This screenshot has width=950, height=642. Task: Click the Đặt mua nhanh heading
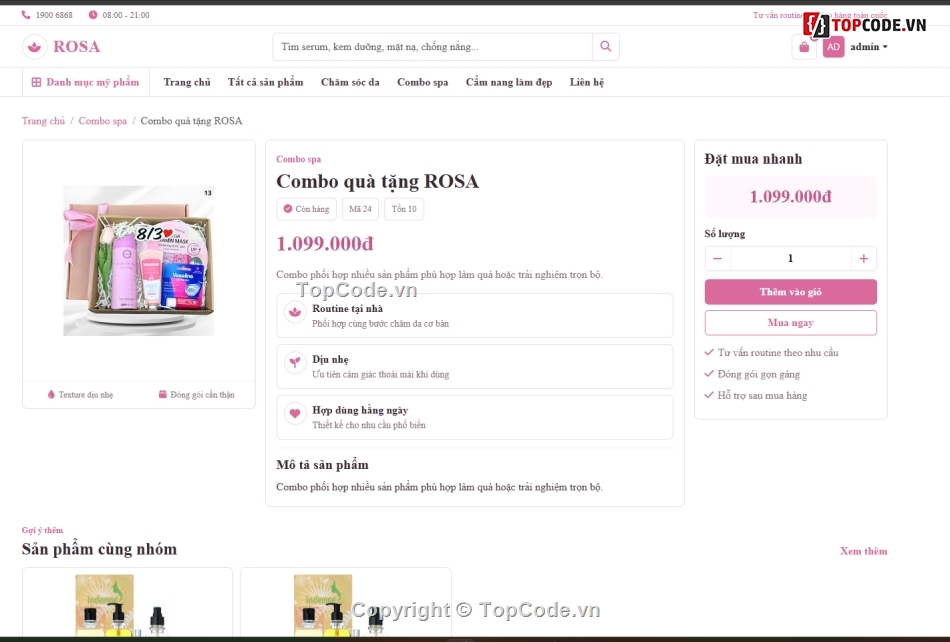tap(753, 159)
